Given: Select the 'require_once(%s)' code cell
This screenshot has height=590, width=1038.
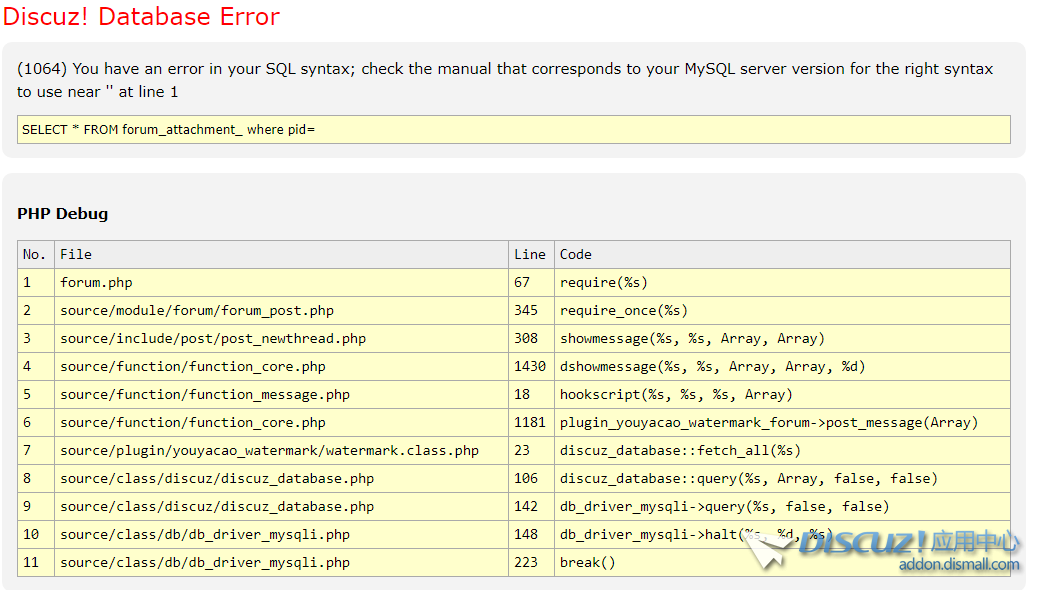Looking at the screenshot, I should pyautogui.click(x=782, y=311).
